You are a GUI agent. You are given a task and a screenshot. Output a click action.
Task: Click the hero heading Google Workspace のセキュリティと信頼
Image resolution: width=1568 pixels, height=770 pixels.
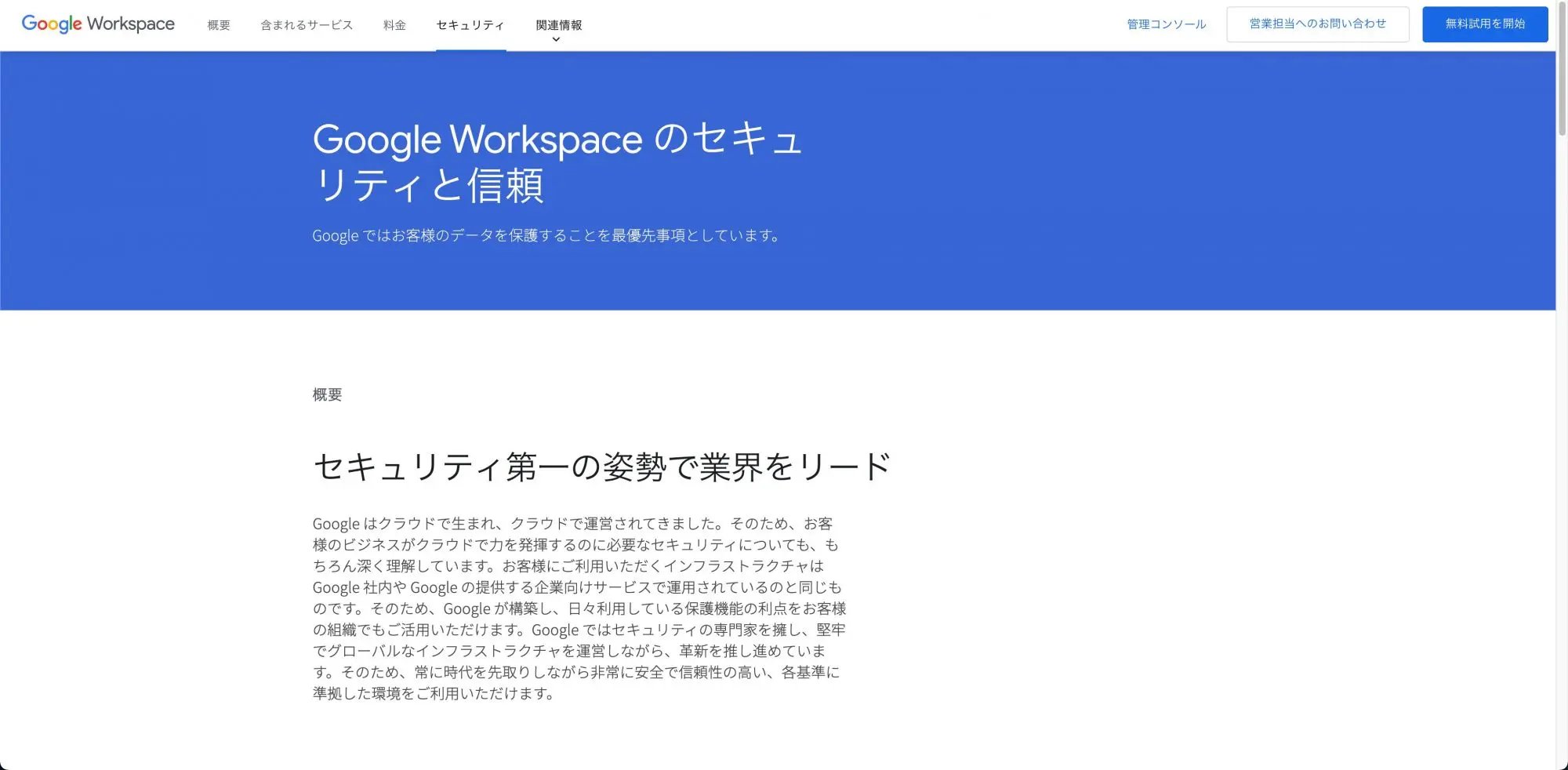coord(557,162)
